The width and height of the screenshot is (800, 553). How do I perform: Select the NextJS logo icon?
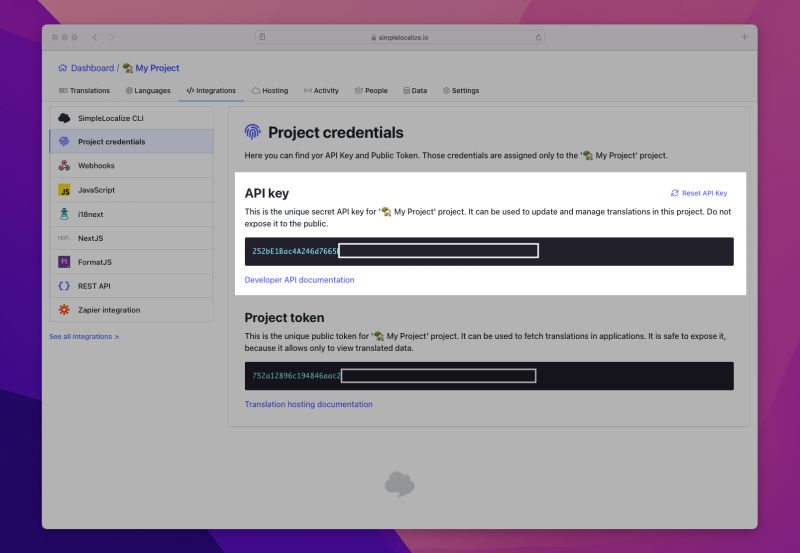tap(64, 238)
